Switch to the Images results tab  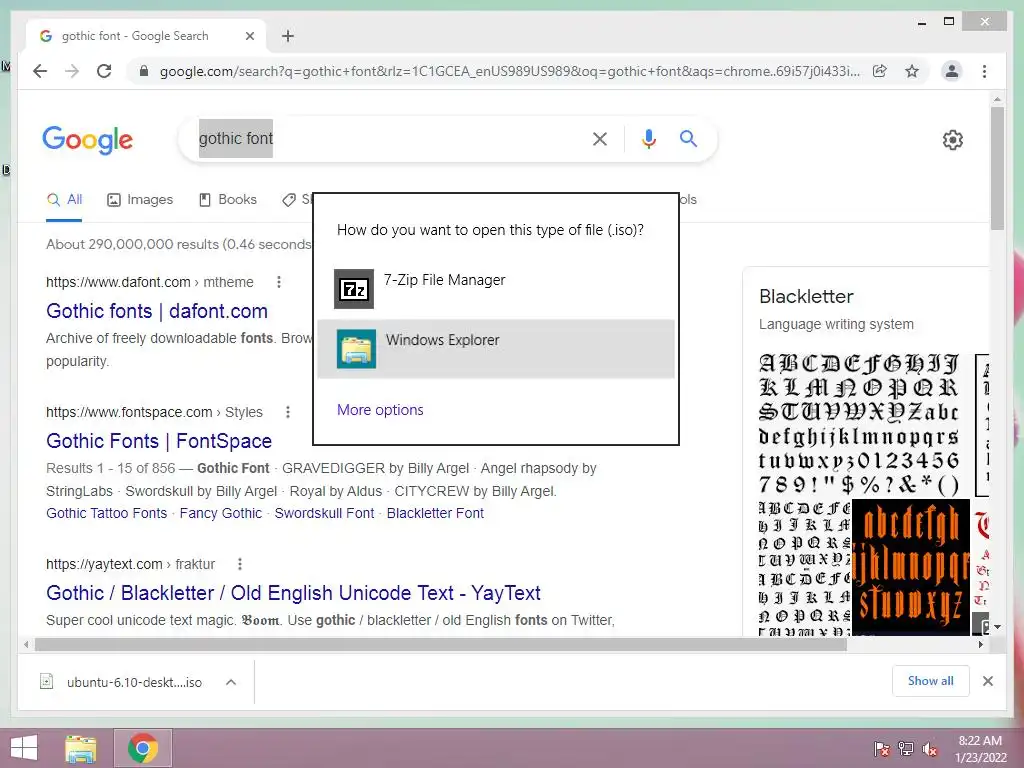pos(140,200)
